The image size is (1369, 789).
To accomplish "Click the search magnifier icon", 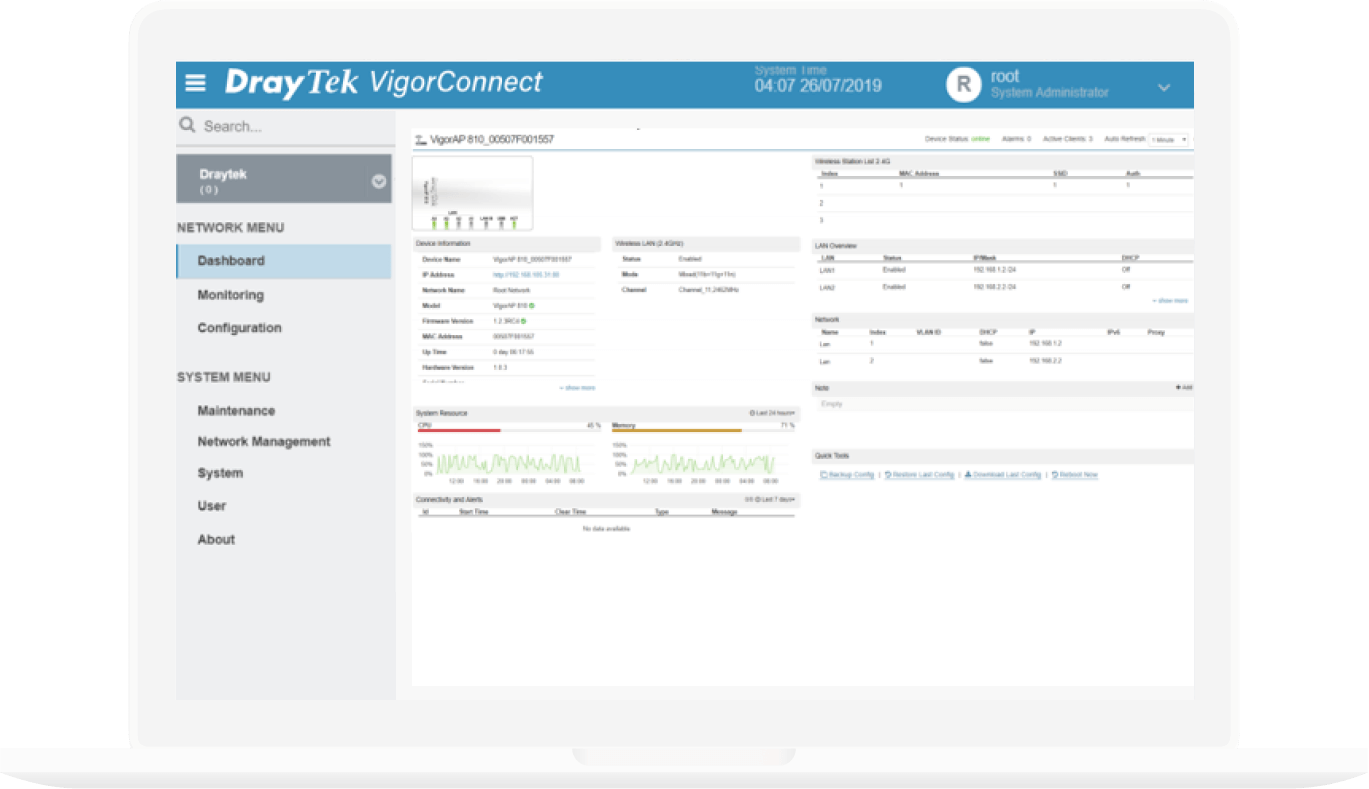I will coord(187,125).
